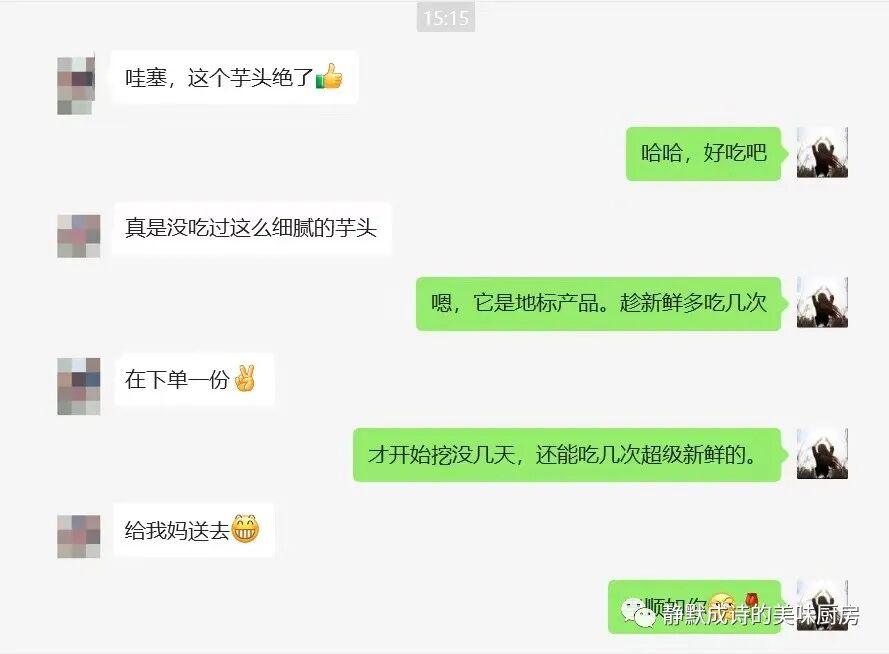
Task: Open blurred avatar beside 哇塞，这个芋头绝了
Action: (x=77, y=84)
